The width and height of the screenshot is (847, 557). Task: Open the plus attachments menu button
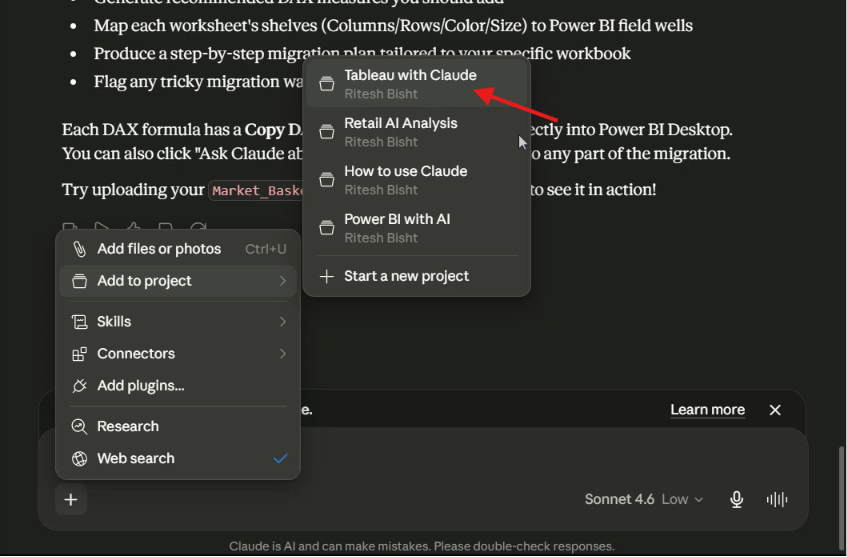[71, 500]
